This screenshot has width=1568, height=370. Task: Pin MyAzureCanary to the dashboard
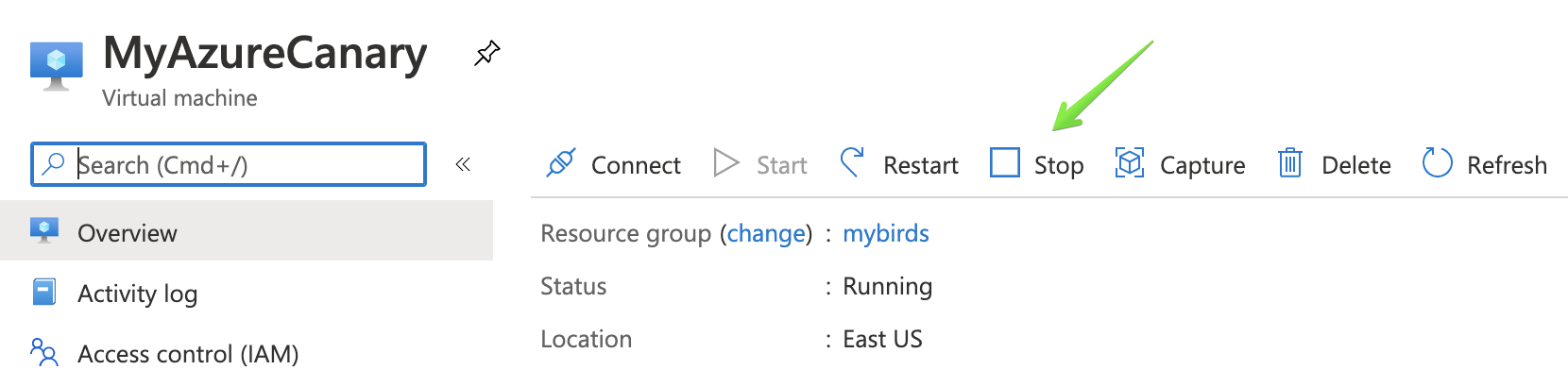(x=486, y=54)
